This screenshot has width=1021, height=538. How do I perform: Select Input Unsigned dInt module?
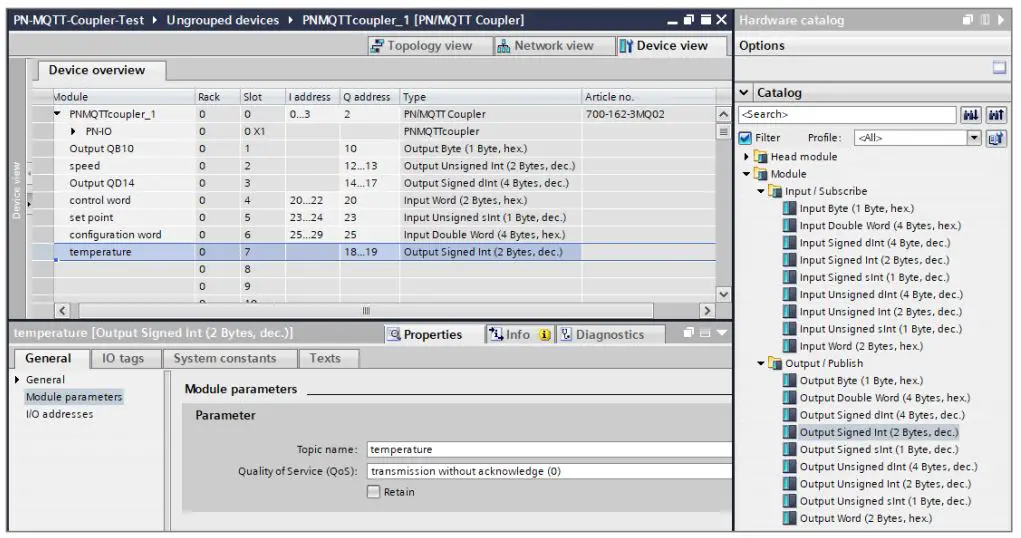tap(881, 294)
